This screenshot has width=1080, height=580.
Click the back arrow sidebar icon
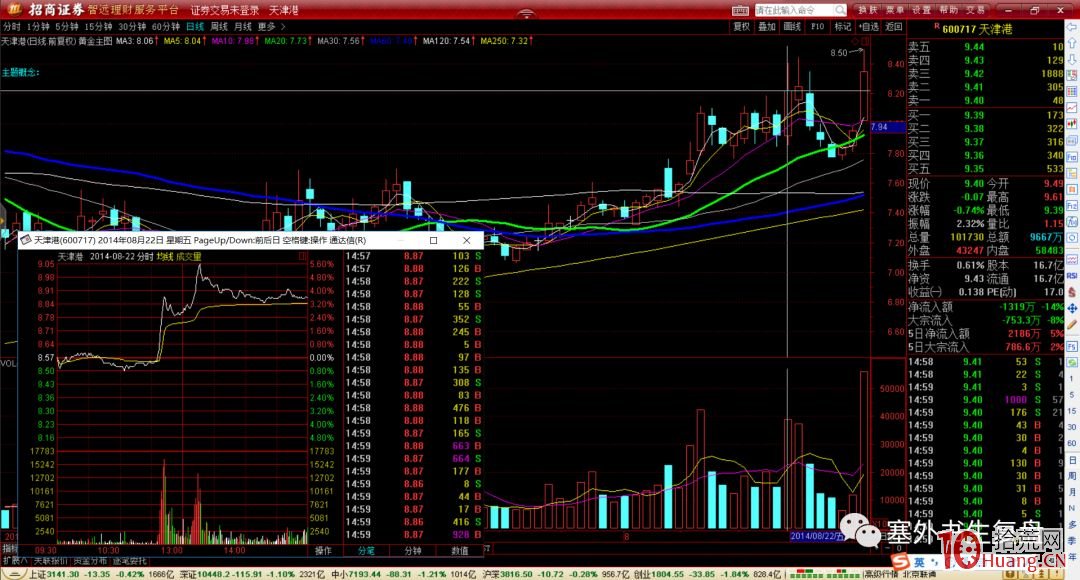point(1072,28)
